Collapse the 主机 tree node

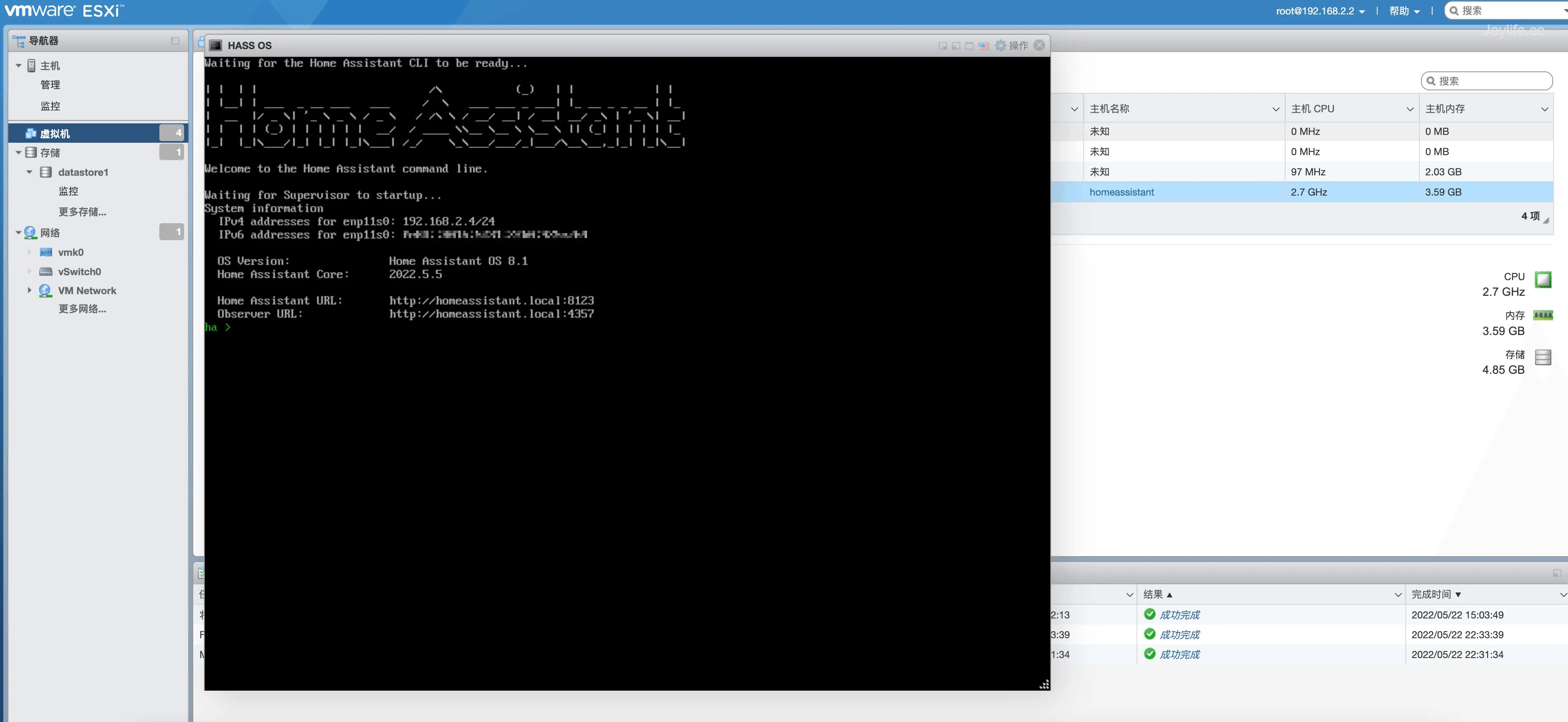click(x=18, y=66)
